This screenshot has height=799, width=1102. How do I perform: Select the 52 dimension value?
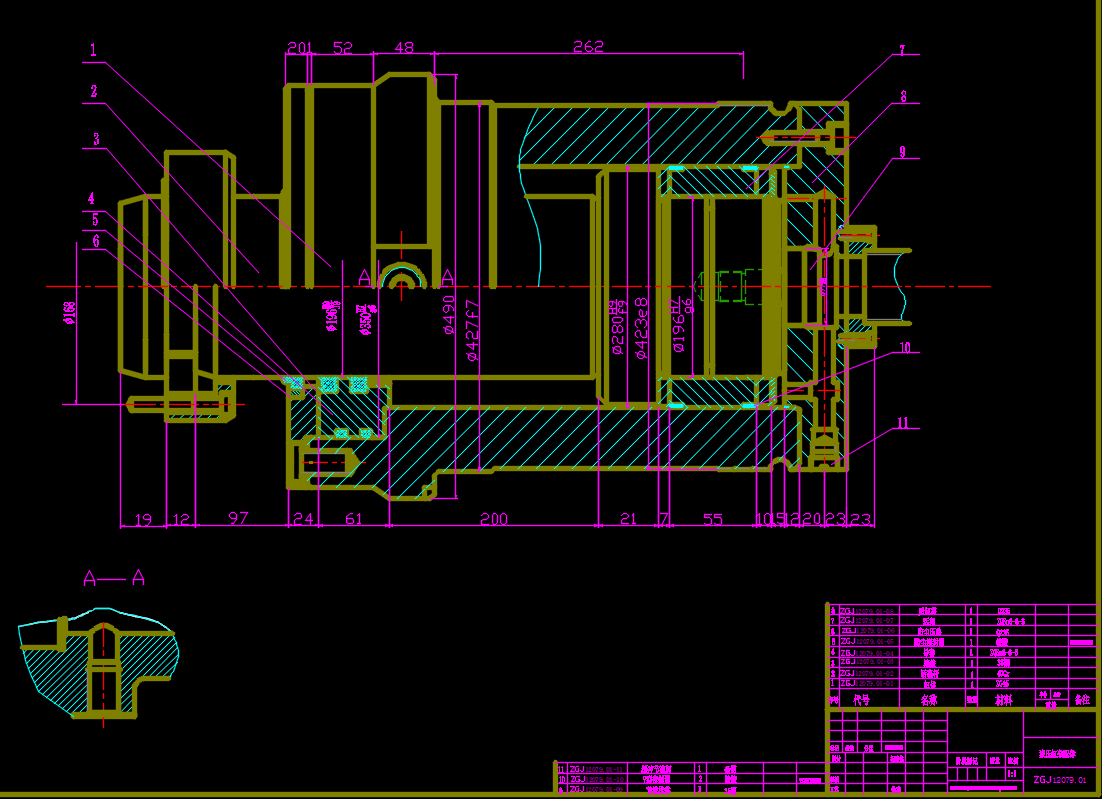pos(342,48)
